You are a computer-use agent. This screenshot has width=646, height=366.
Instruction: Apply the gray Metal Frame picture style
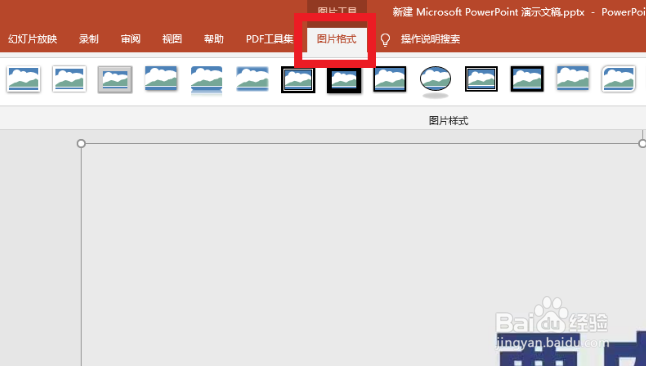click(x=115, y=79)
